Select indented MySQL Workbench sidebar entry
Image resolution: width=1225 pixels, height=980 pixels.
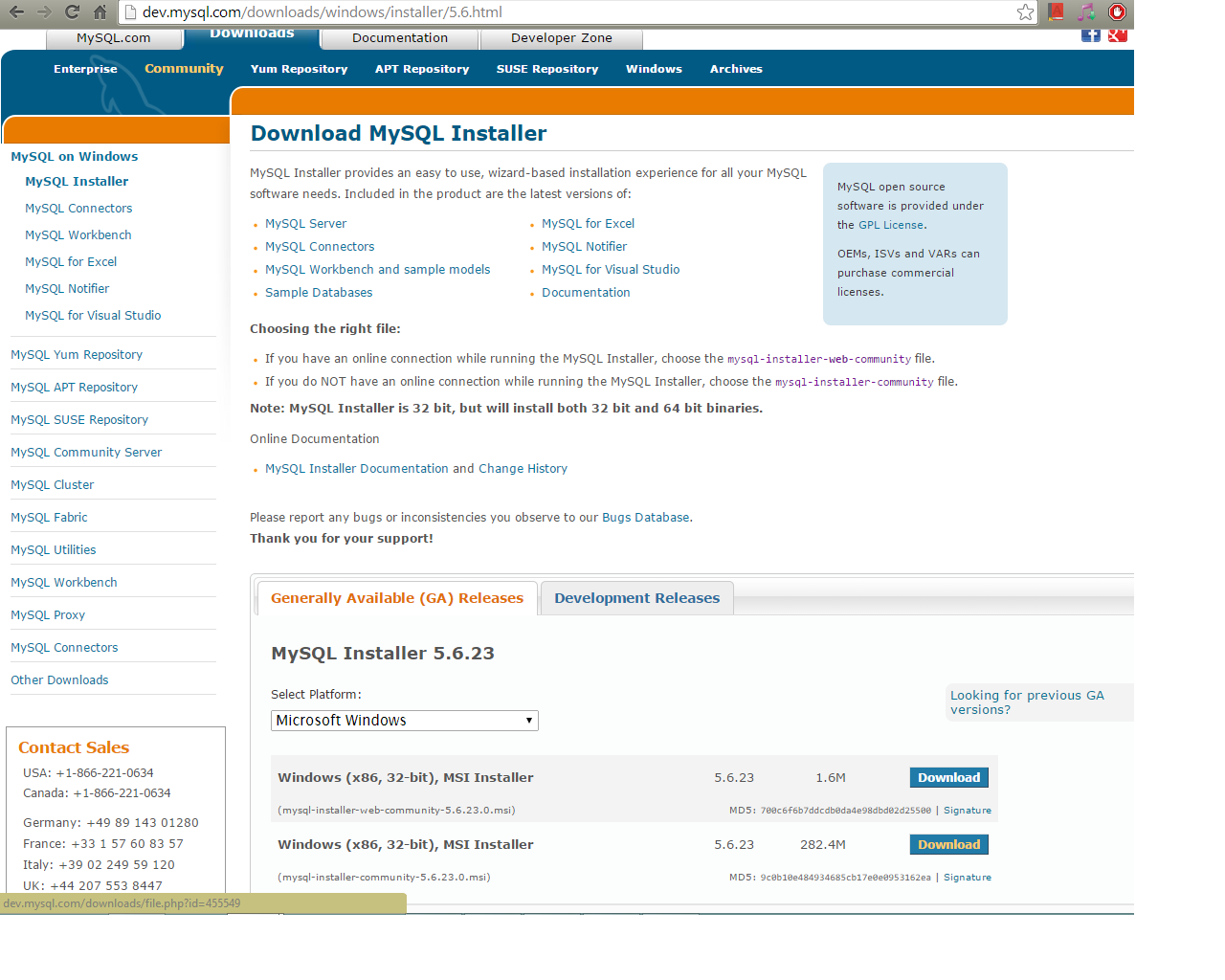coord(78,235)
